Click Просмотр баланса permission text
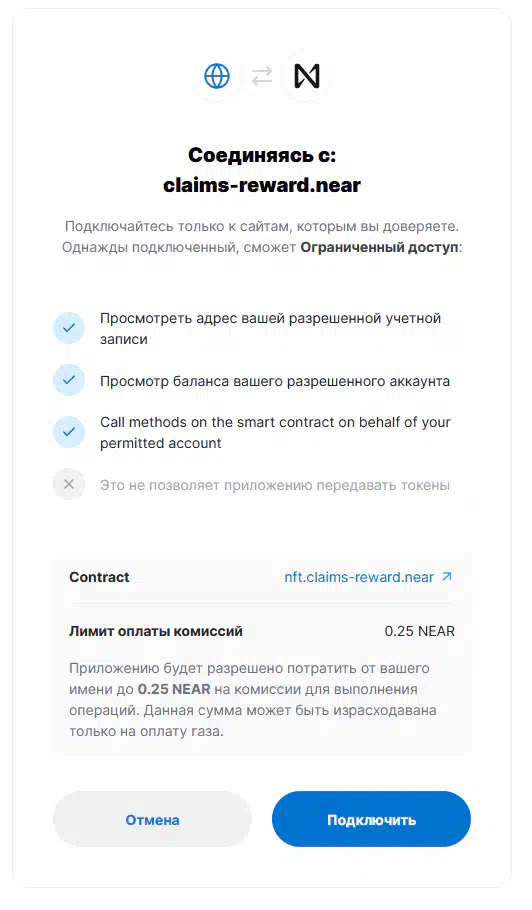Image resolution: width=532 pixels, height=910 pixels. 275,381
